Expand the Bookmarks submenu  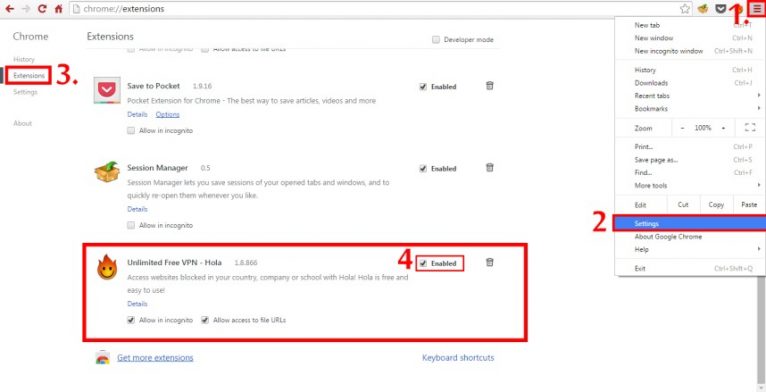click(x=690, y=109)
